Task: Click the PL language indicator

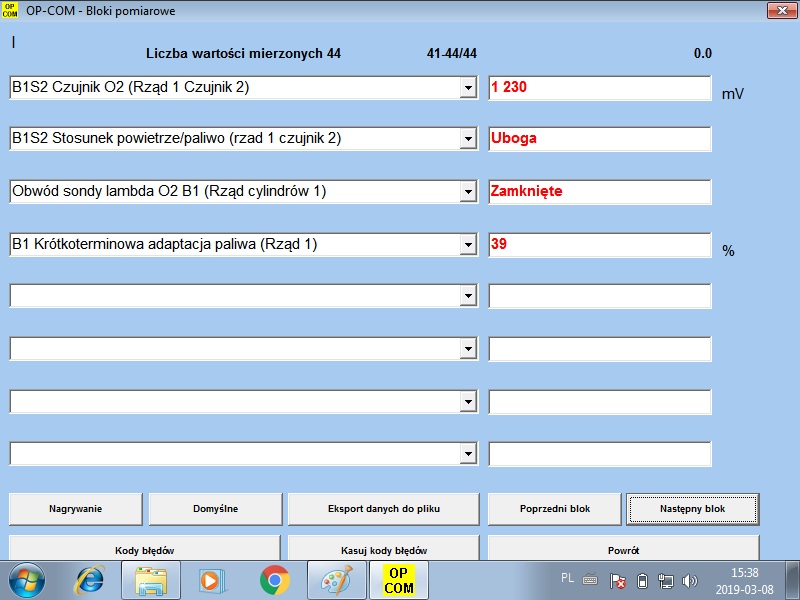Action: tap(567, 578)
